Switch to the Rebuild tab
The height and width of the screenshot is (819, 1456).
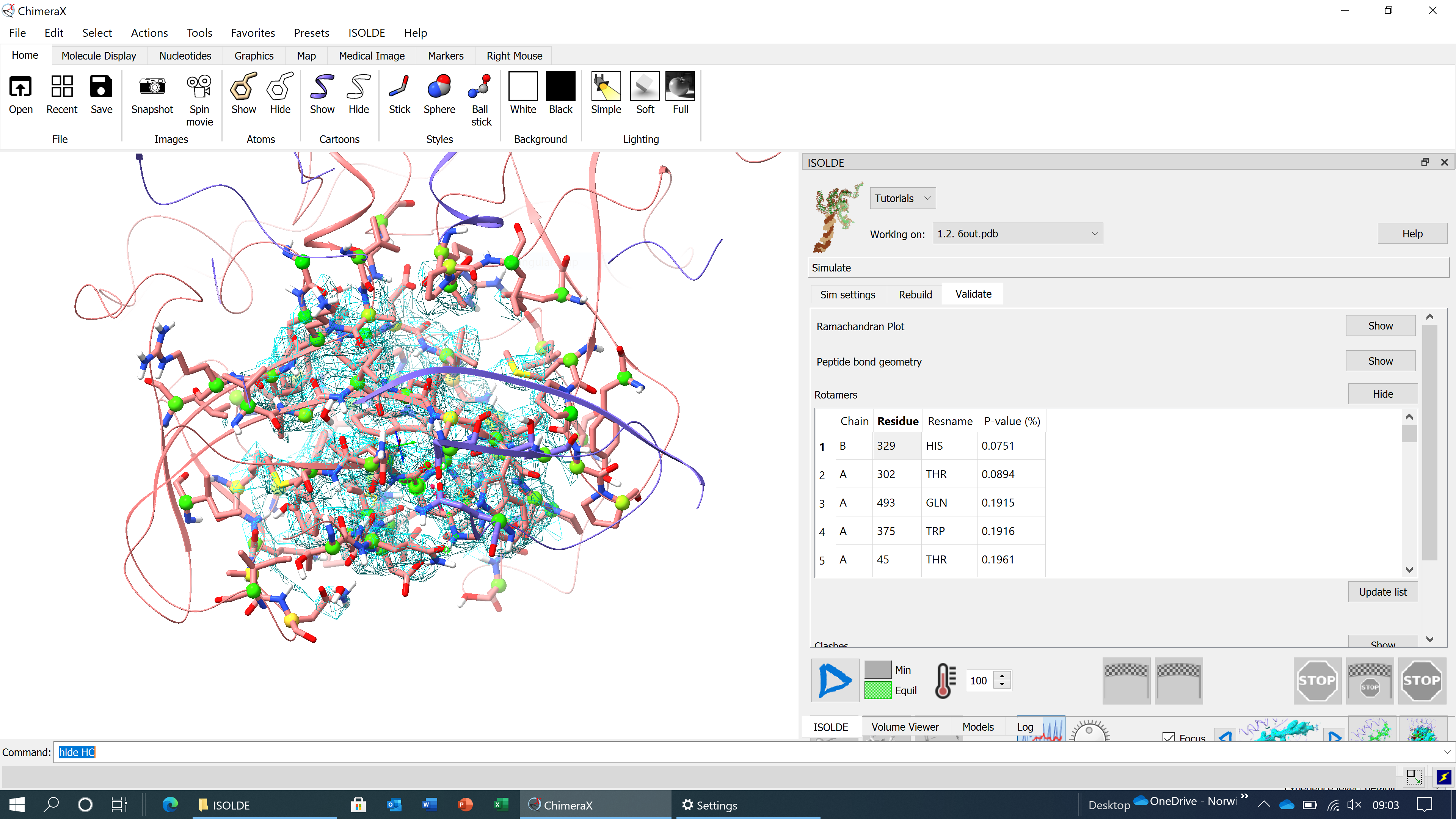tap(915, 295)
